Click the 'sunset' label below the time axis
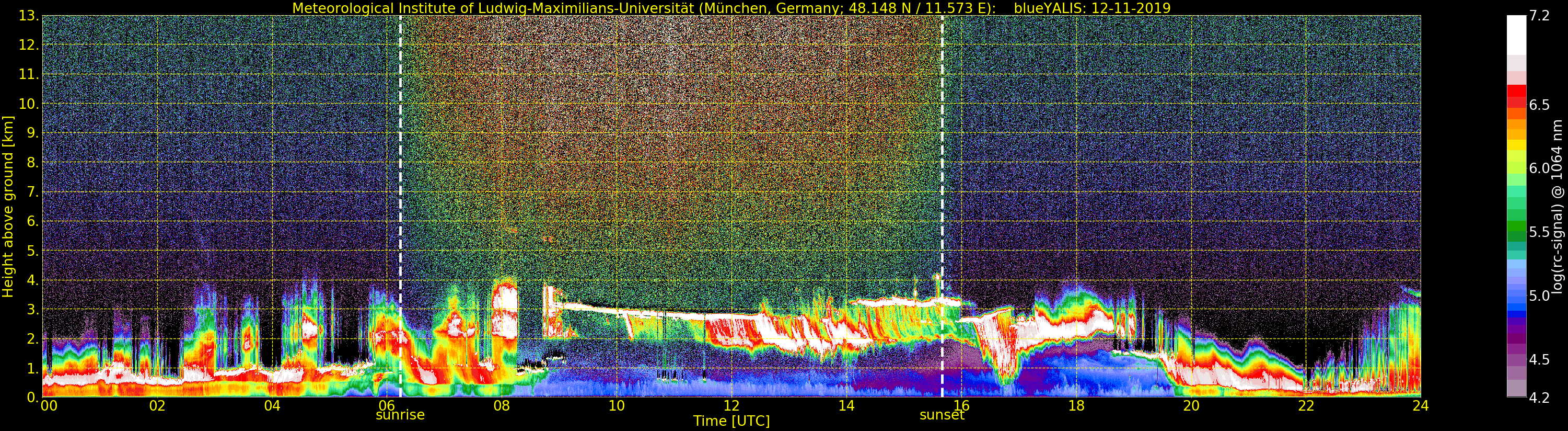Viewport: 1568px width, 431px height. coord(942,415)
